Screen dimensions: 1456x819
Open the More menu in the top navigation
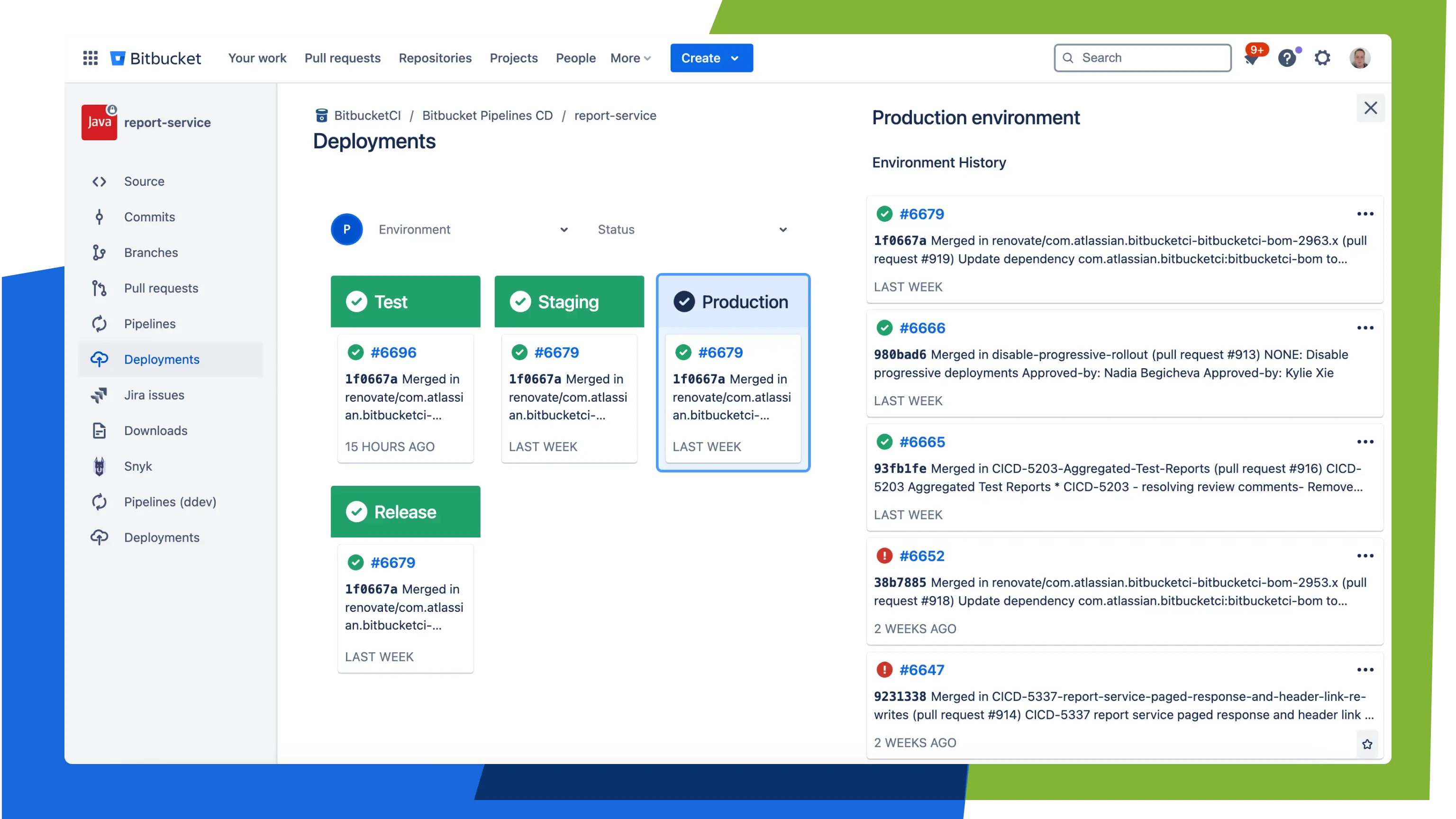[630, 58]
